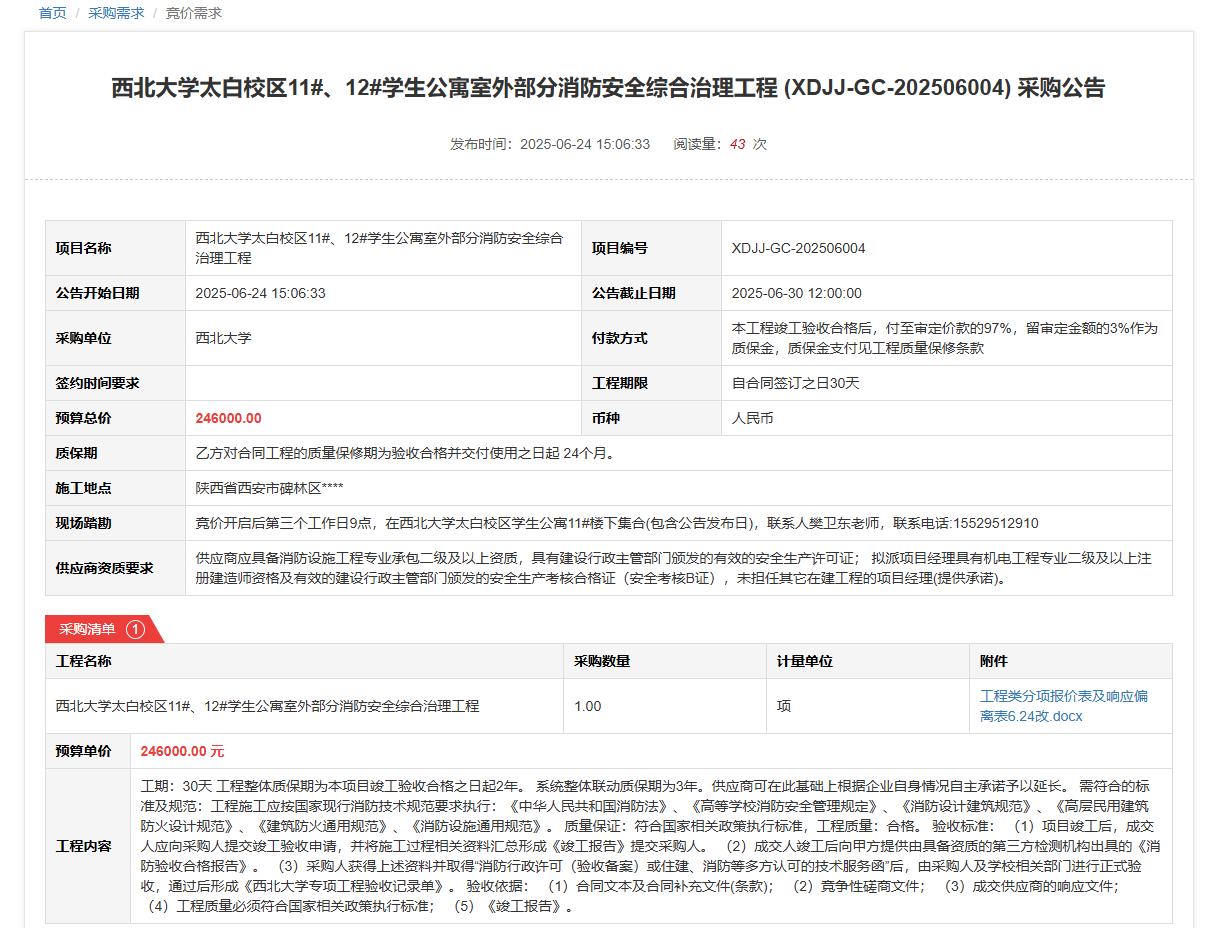Click the 公告截止日期 value 2025-06-30 12:00:00
The width and height of the screenshot is (1214, 928).
(796, 293)
